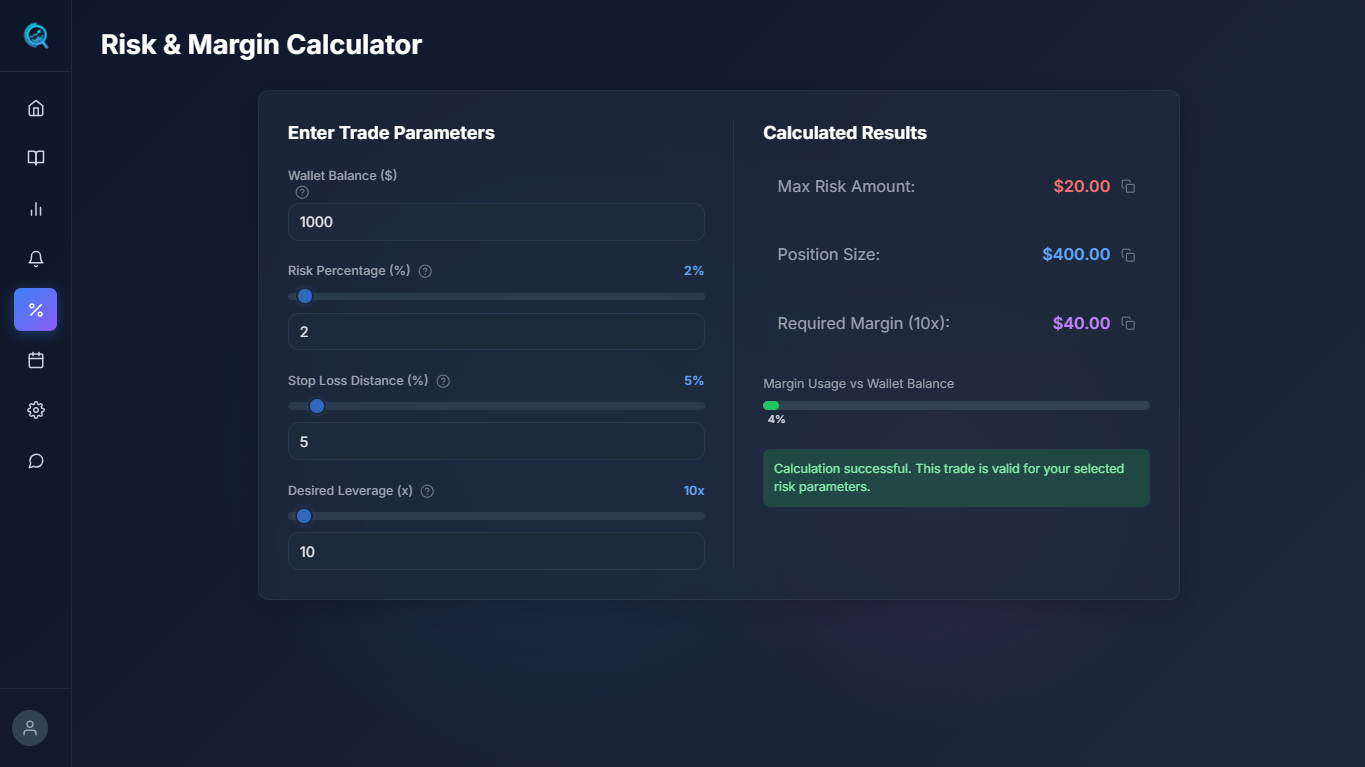Open the bell notifications icon

click(36, 259)
